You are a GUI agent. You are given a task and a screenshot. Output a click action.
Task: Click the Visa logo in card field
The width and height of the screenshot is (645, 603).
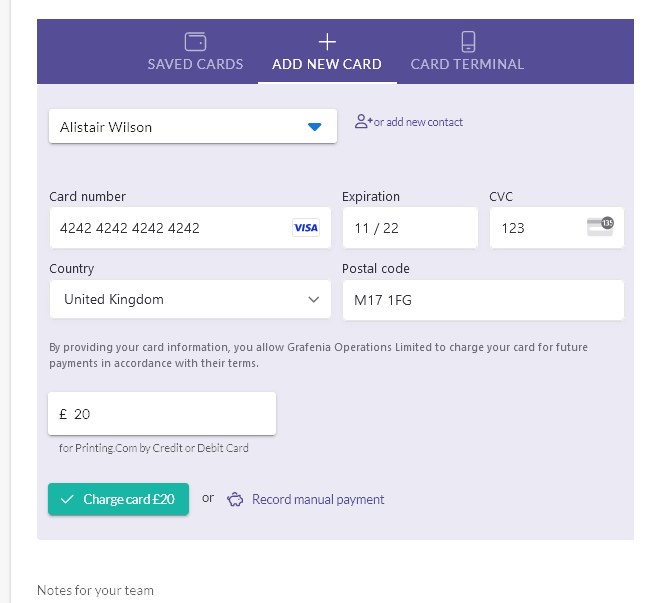click(306, 227)
